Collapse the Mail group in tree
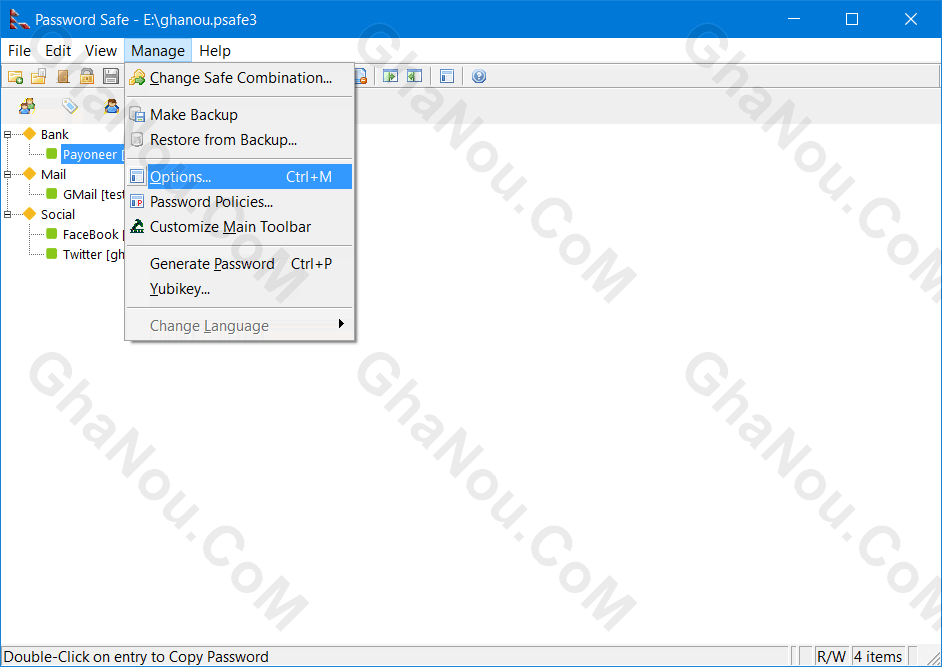 coord(7,175)
